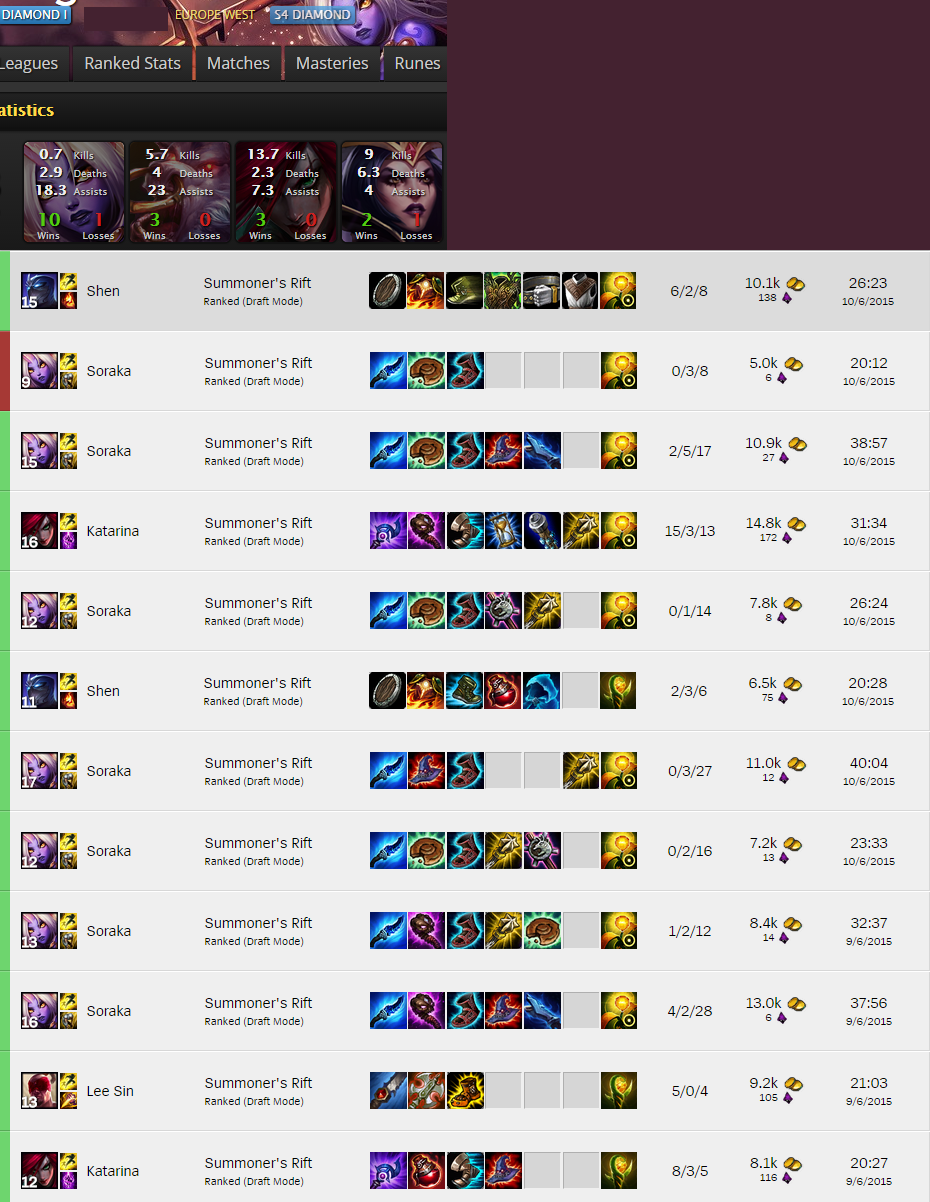Click the Lee Sin champion portrait
Image resolution: width=930 pixels, height=1202 pixels.
(39, 1091)
